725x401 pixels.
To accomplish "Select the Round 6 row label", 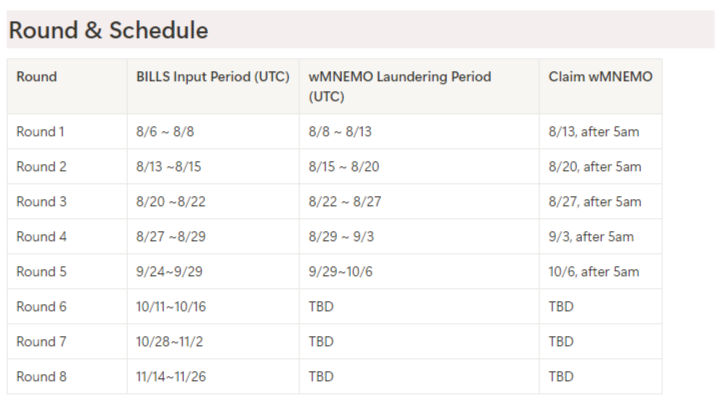I will tap(41, 307).
